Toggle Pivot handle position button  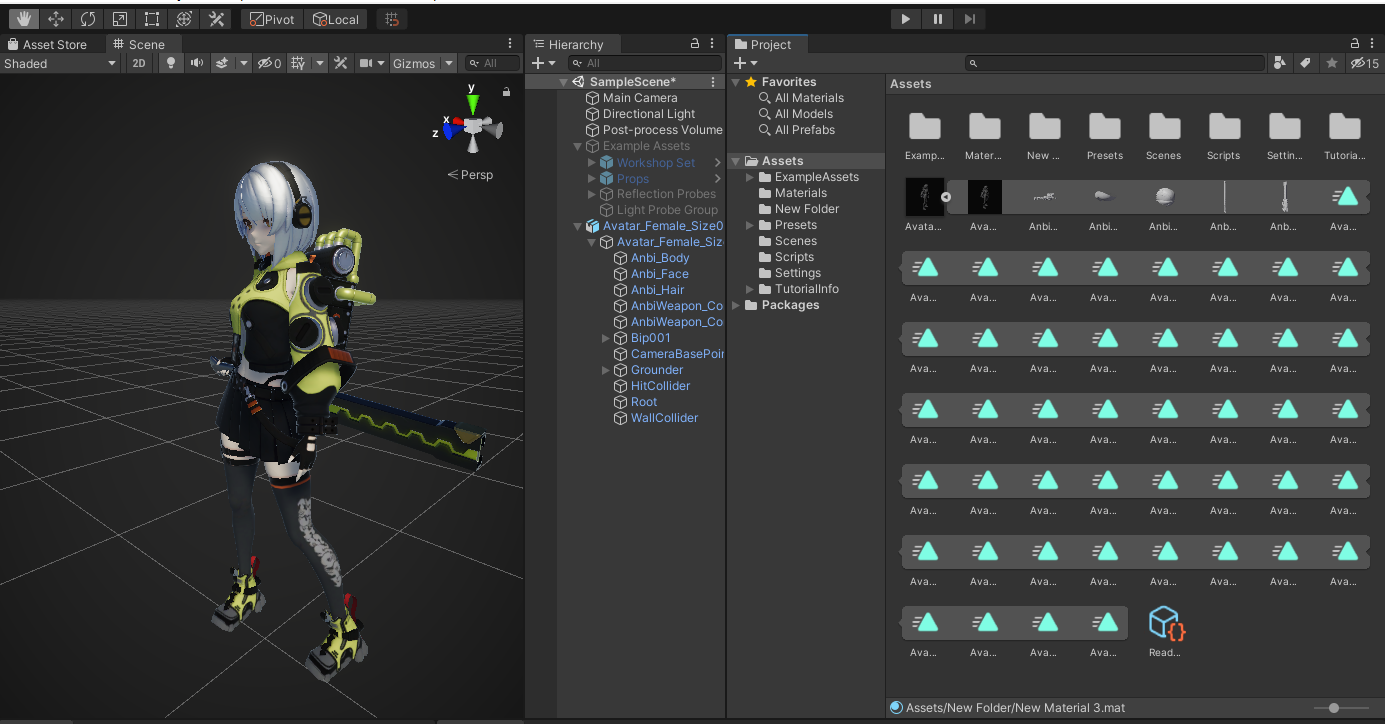pyautogui.click(x=272, y=19)
